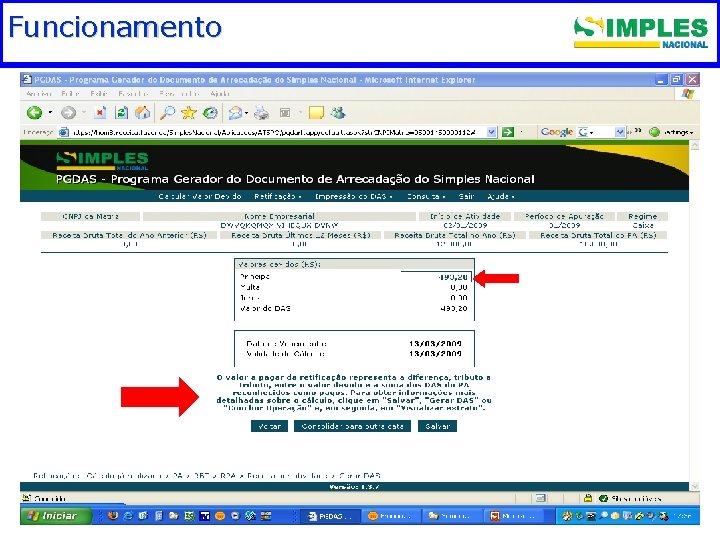Click the grey Forward arrow button

[68, 112]
